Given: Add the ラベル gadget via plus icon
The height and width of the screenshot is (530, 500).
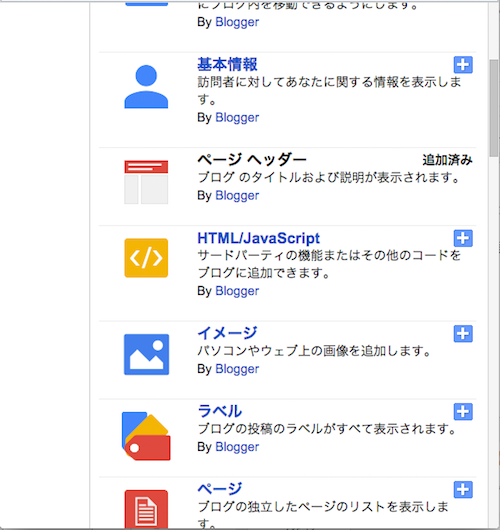Looking at the screenshot, I should 463,411.
